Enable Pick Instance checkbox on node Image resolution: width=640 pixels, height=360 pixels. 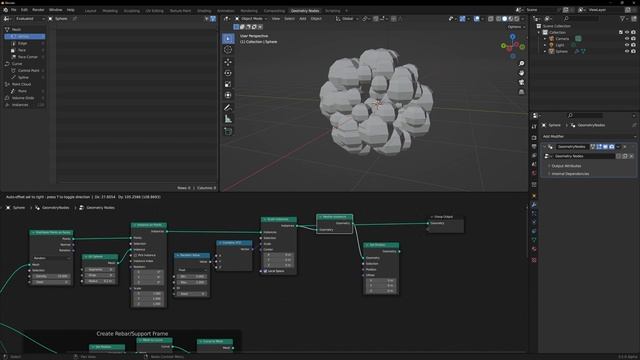136,255
